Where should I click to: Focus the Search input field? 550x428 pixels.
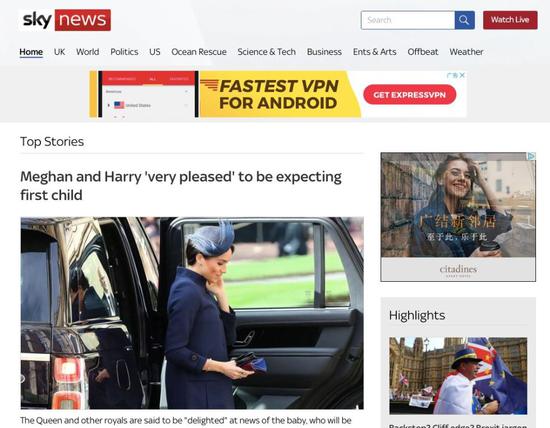coord(408,20)
